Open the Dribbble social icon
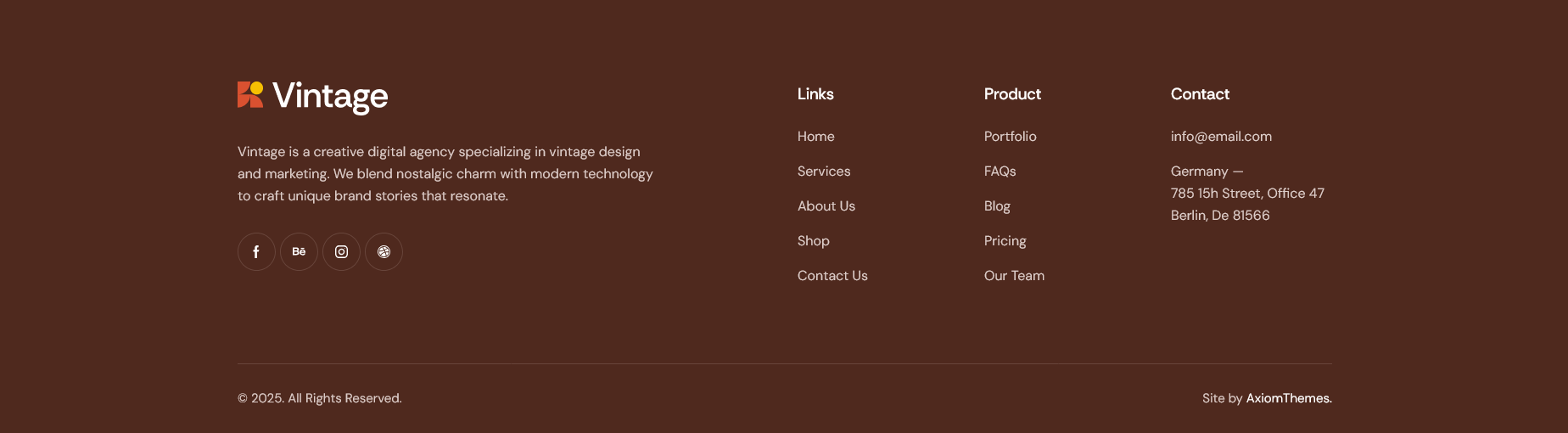Screen dimensions: 1568x433 [x=384, y=252]
